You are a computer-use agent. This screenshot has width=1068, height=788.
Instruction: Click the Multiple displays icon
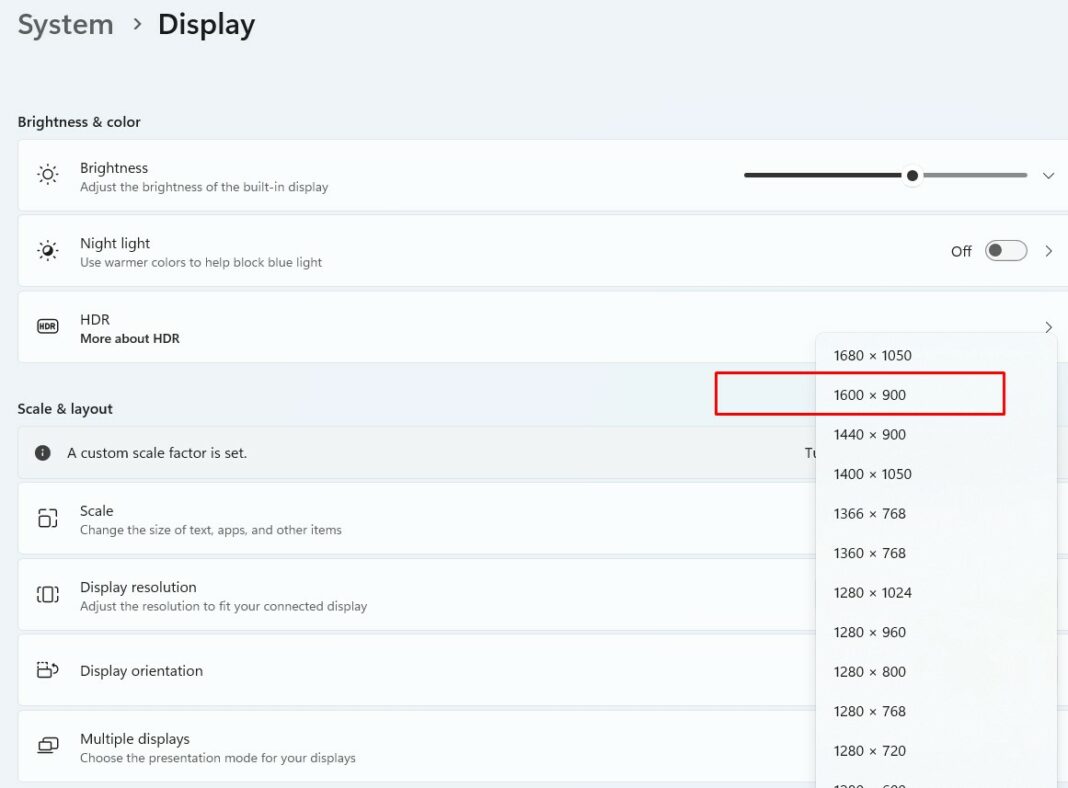(47, 745)
